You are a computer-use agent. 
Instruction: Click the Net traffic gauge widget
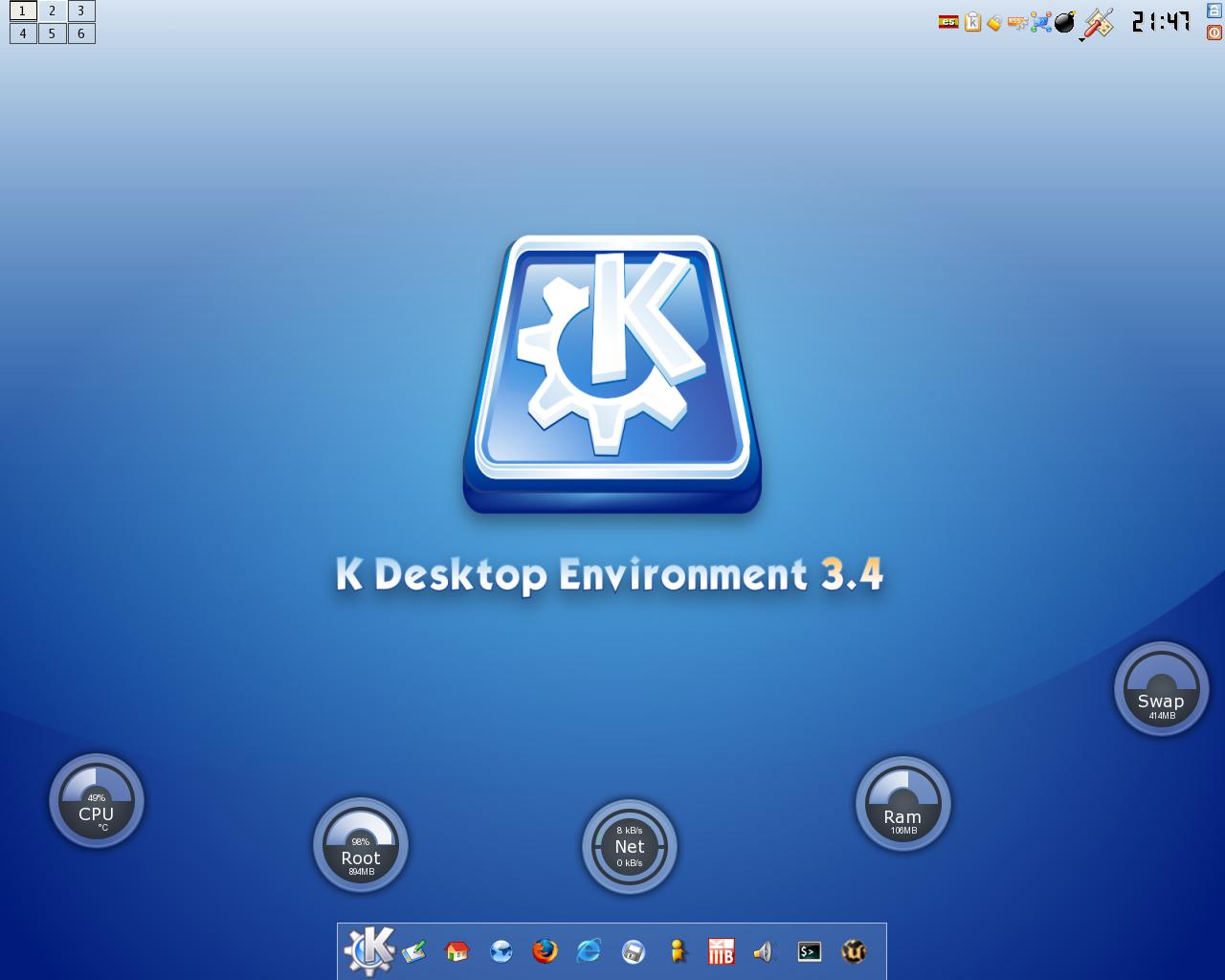(x=630, y=847)
